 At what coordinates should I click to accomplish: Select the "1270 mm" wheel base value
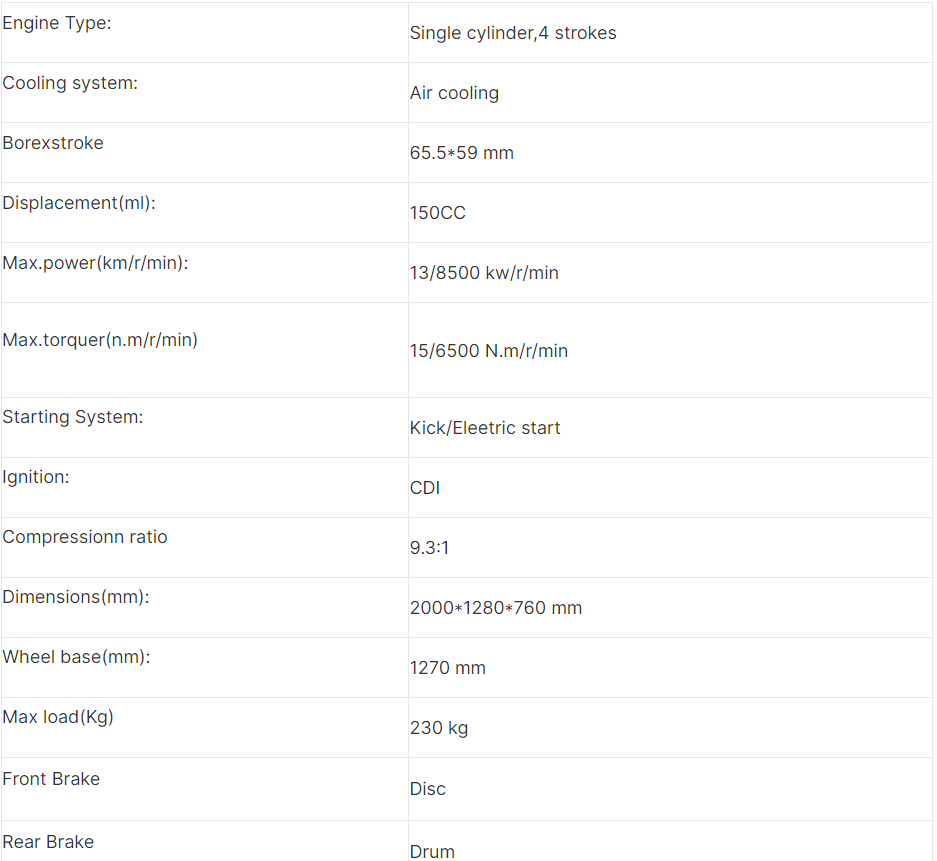pyautogui.click(x=448, y=668)
